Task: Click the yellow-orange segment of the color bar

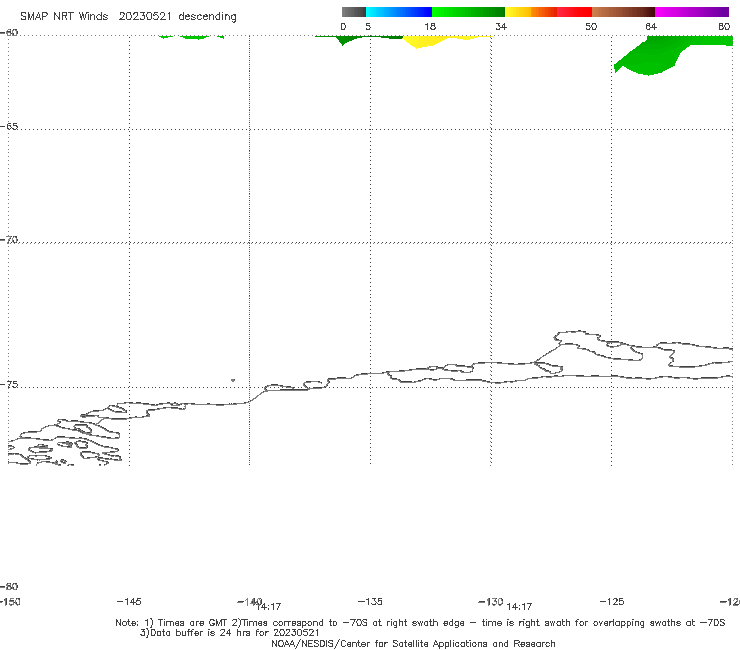Action: tap(530, 12)
